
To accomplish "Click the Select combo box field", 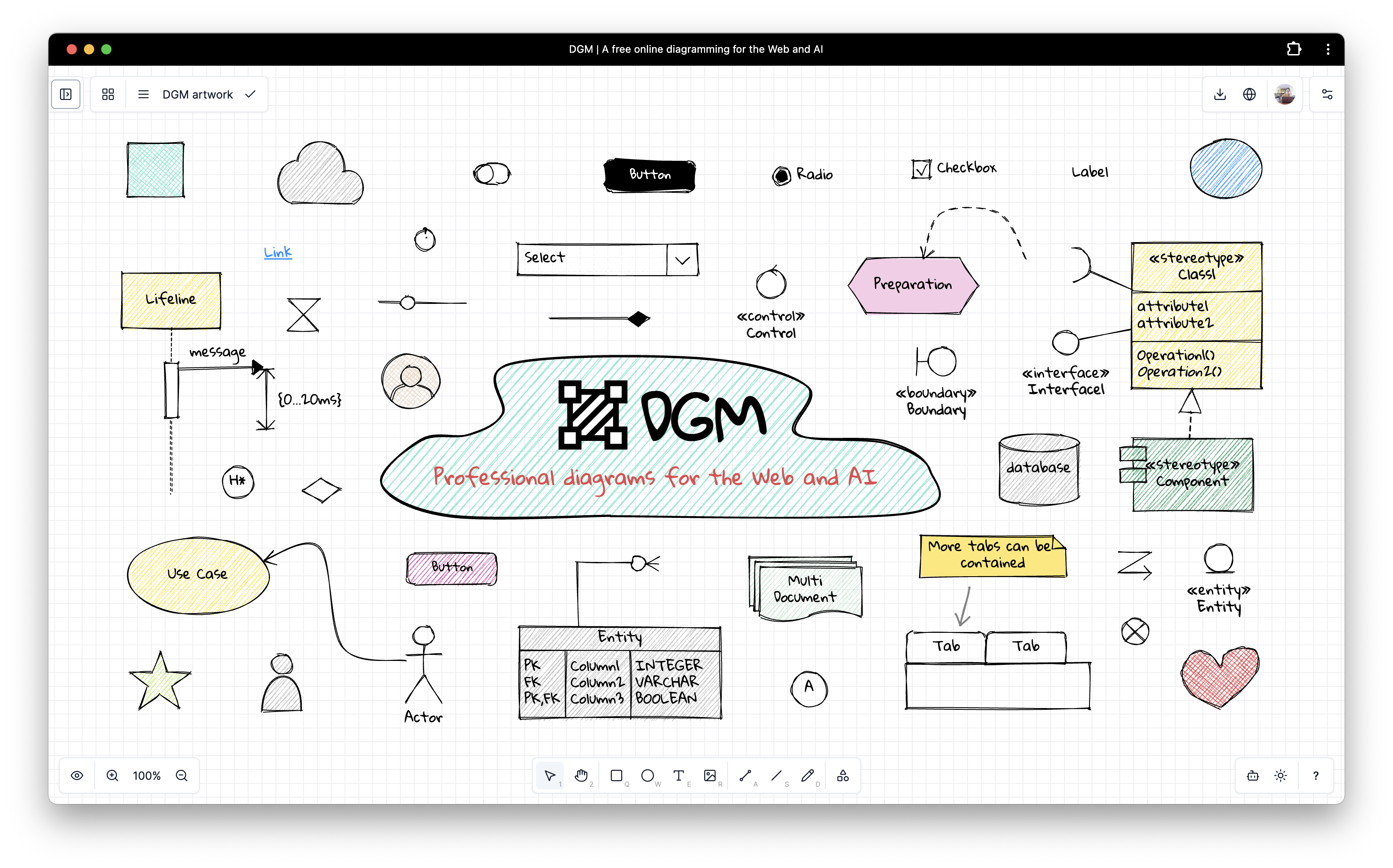I will [x=607, y=259].
